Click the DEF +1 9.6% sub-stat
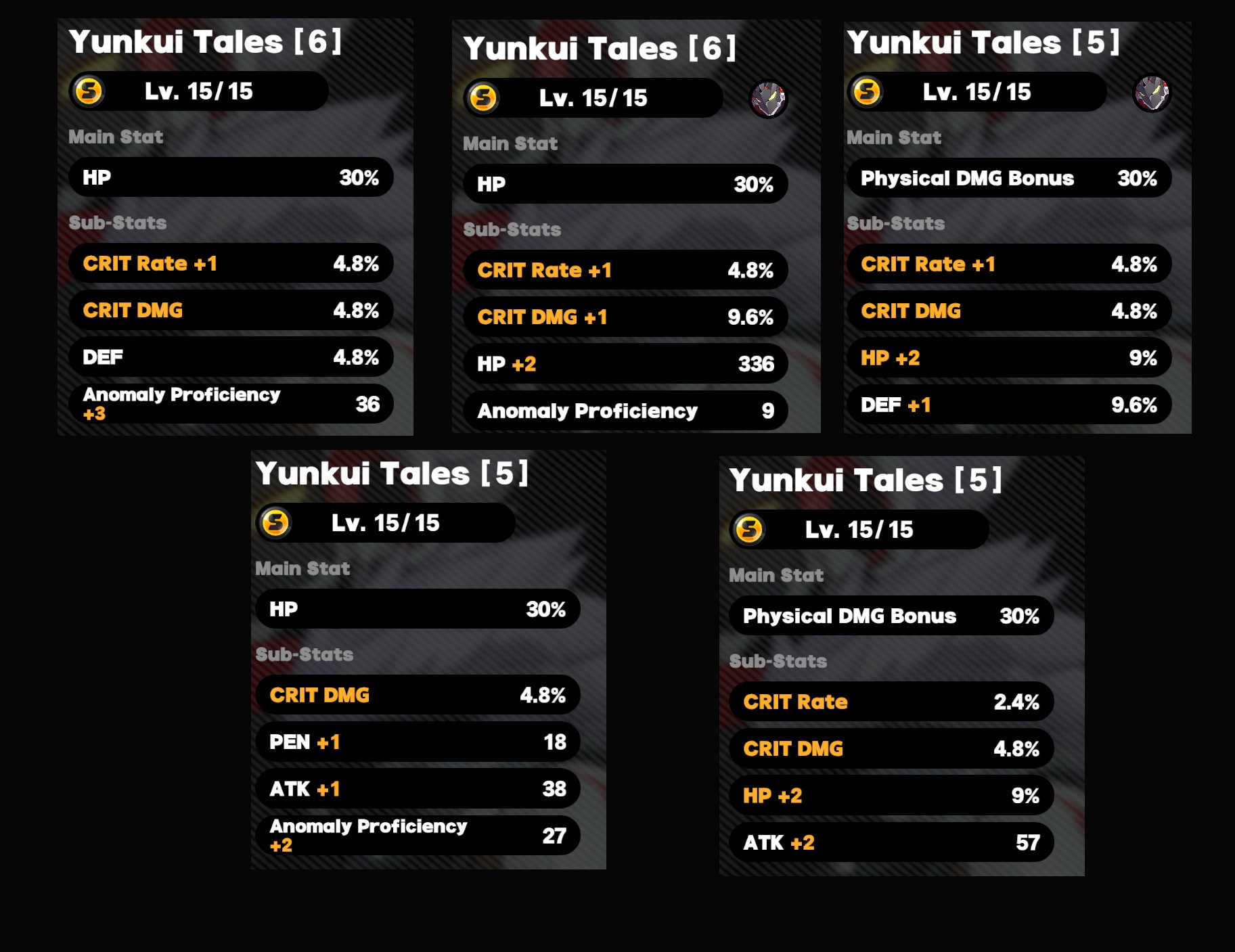1235x952 pixels. [x=1009, y=405]
